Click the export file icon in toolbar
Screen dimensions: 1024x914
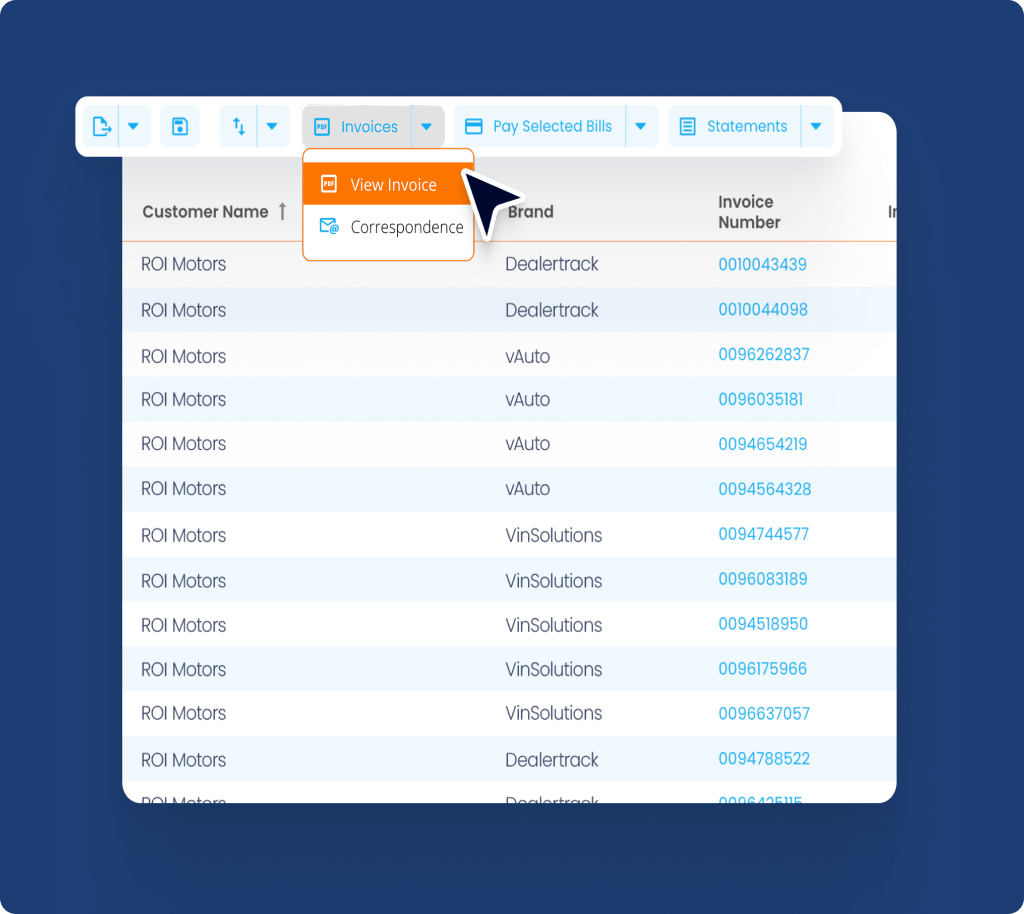point(101,127)
